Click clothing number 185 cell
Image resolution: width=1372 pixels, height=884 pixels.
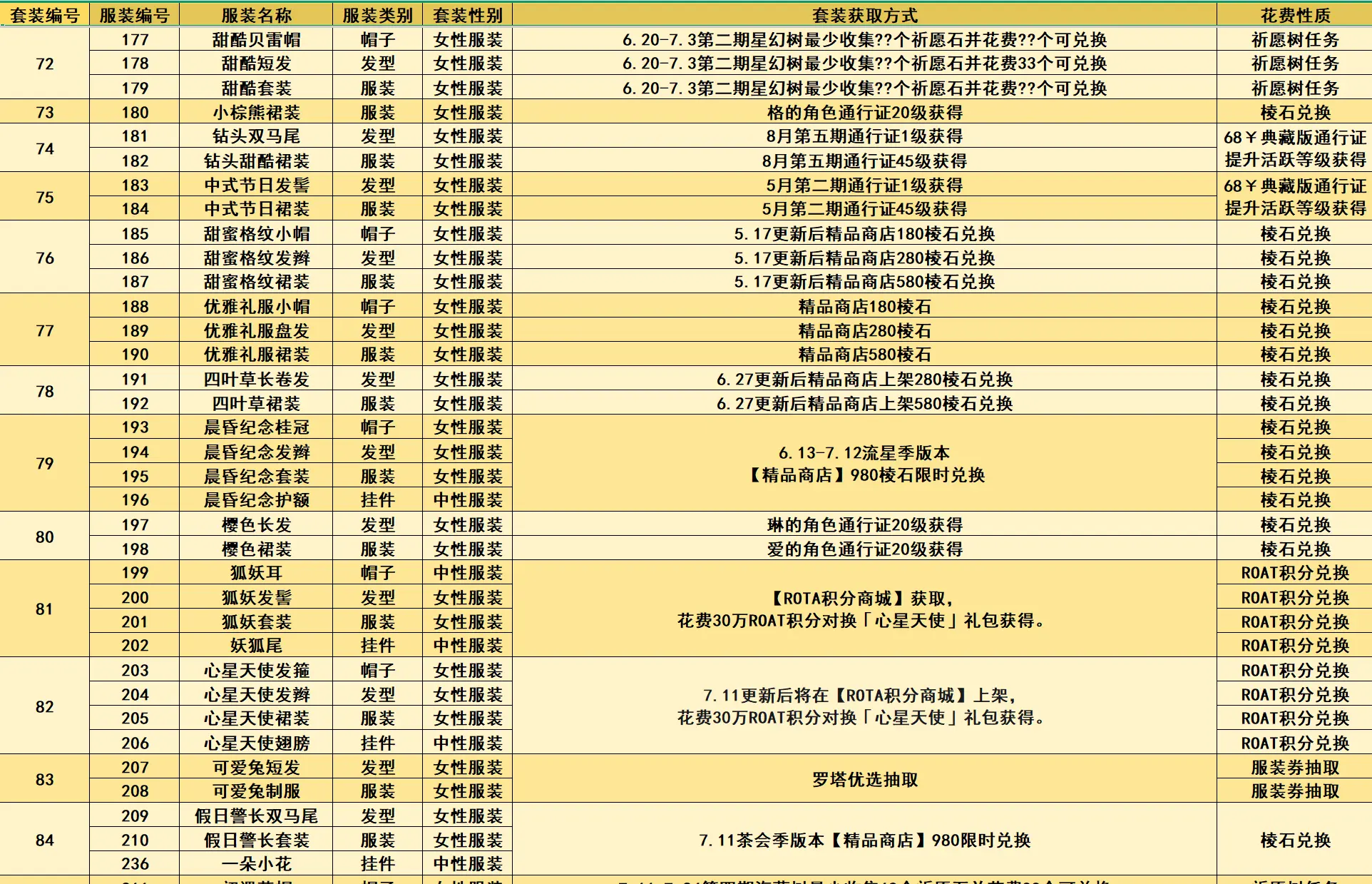click(134, 234)
